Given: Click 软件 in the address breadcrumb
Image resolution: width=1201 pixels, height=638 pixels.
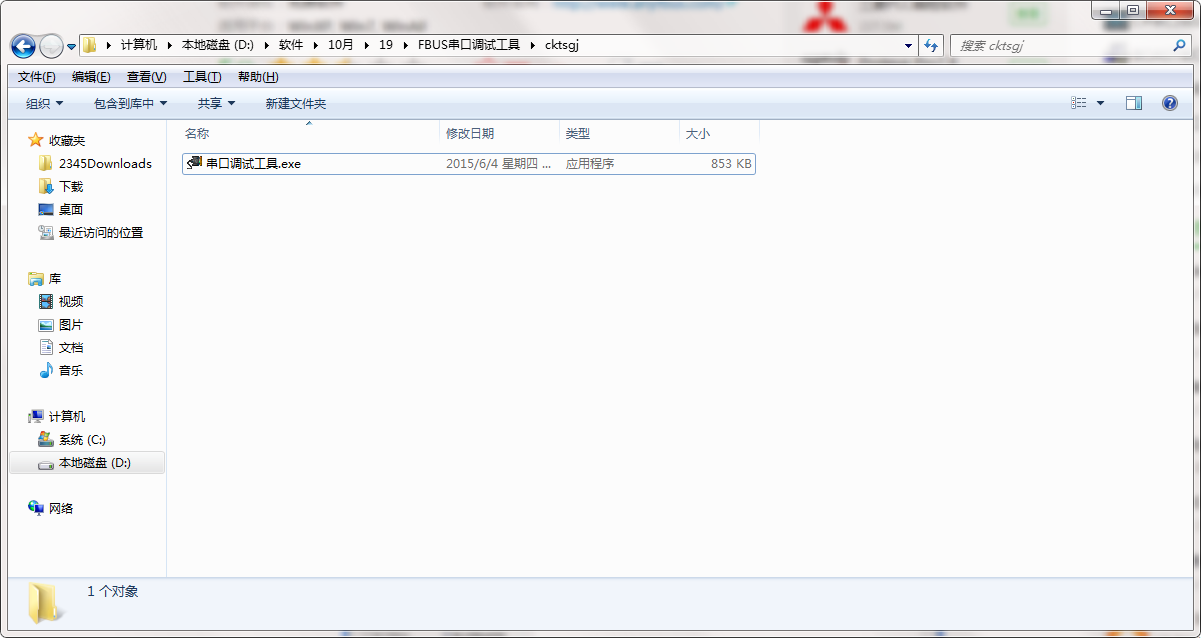Looking at the screenshot, I should pyautogui.click(x=291, y=45).
